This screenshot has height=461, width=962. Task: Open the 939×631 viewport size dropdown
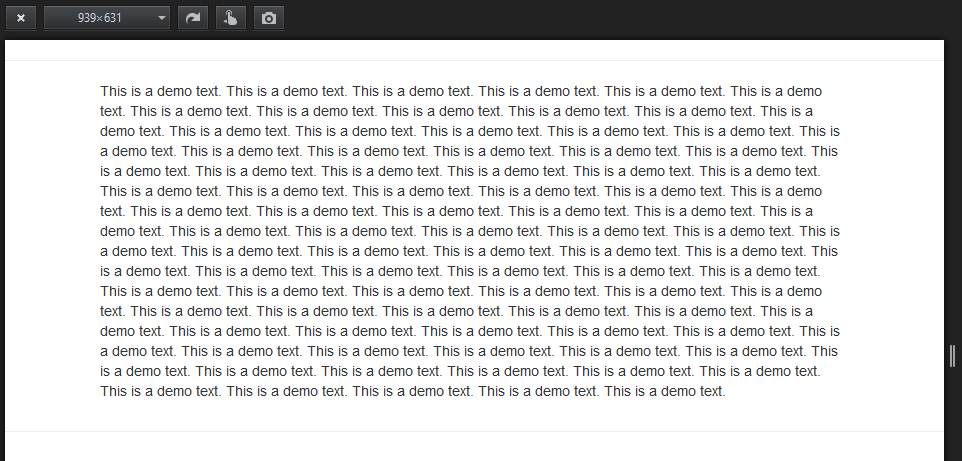107,18
